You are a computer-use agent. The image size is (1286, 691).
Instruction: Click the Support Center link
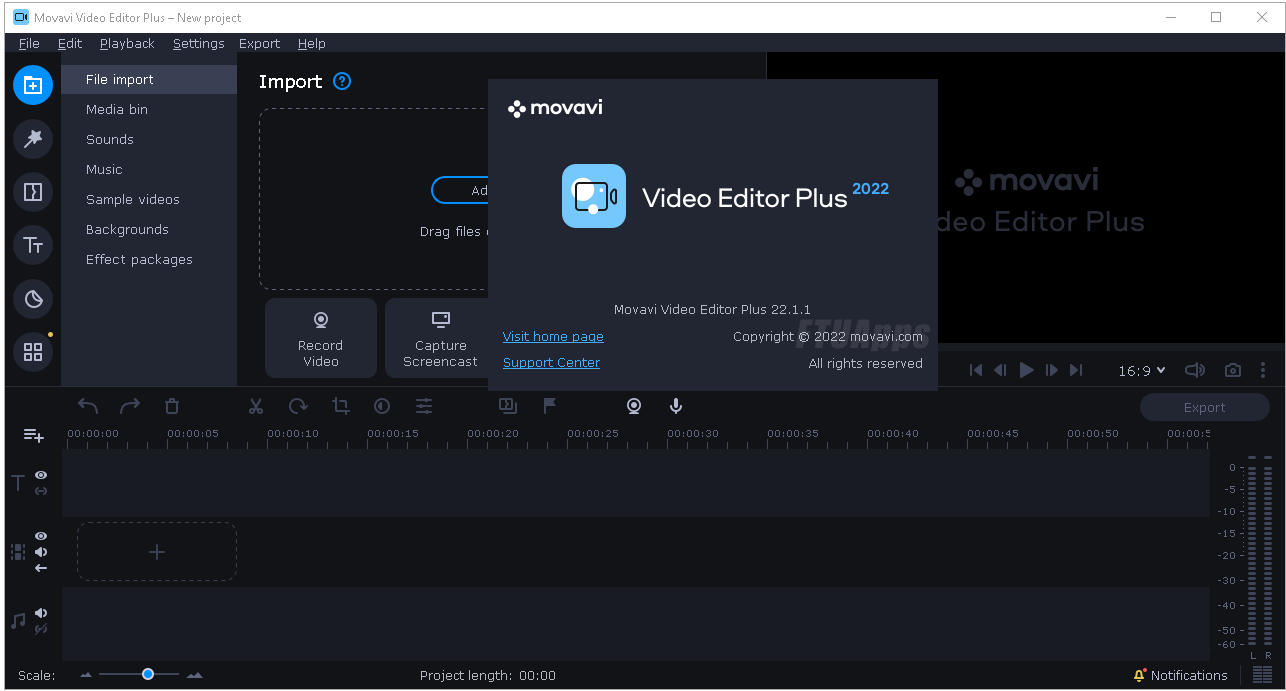coord(551,363)
